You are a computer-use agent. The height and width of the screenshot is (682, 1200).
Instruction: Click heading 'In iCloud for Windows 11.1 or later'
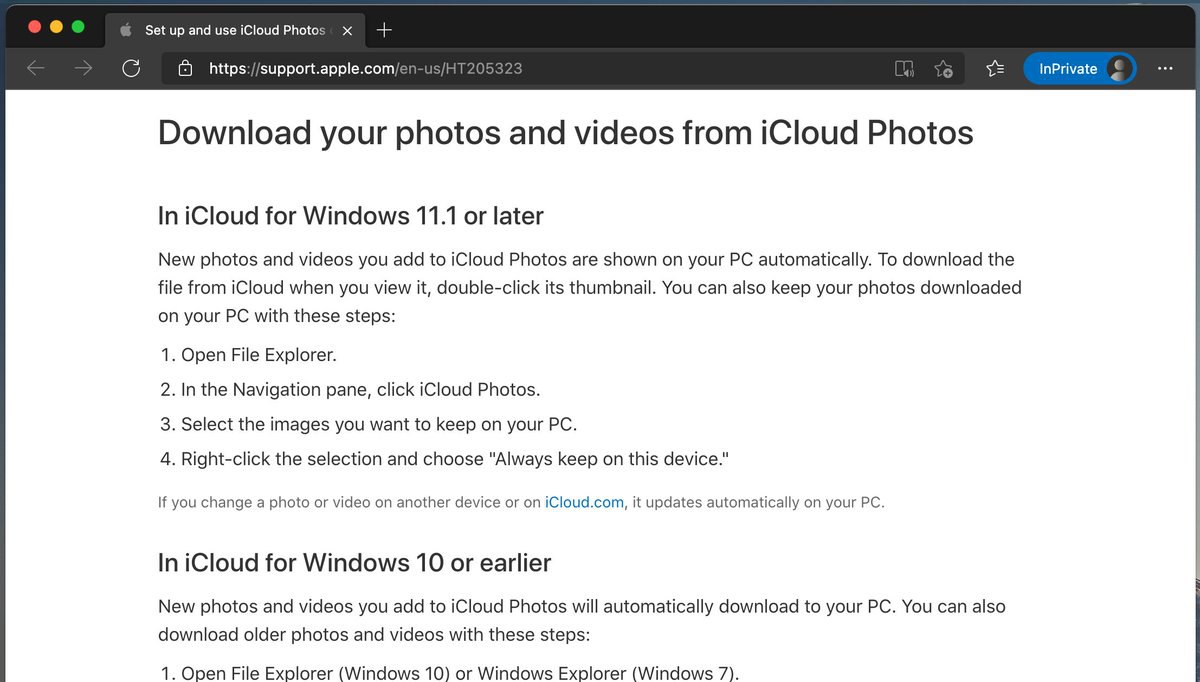[x=351, y=215]
